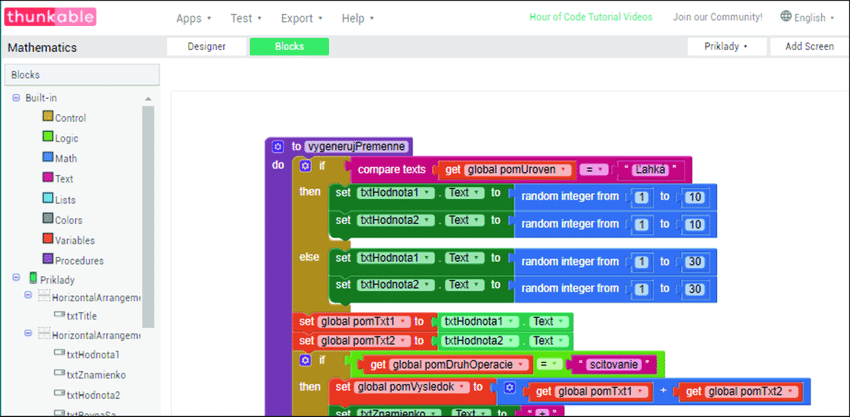The width and height of the screenshot is (850, 417).
Task: Click the Add Screen button
Action: point(809,47)
